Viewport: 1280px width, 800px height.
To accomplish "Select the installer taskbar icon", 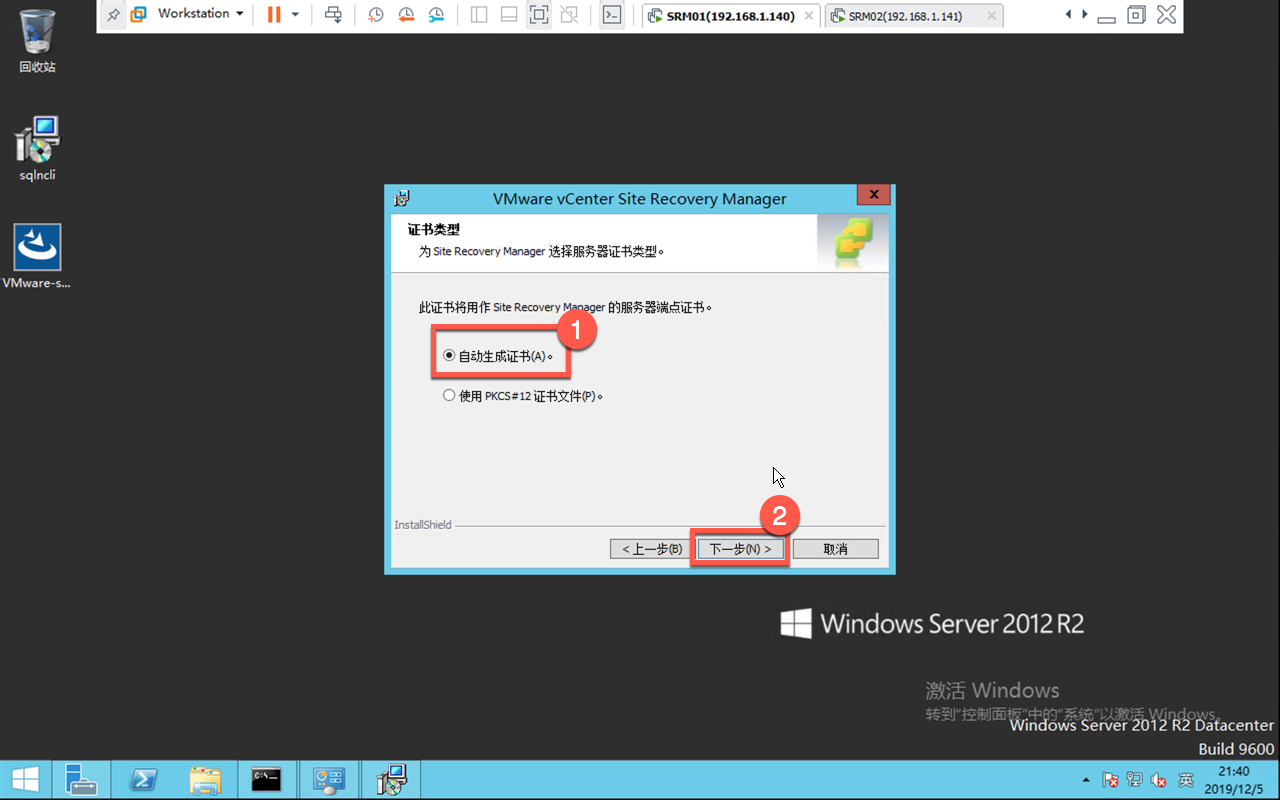I will [390, 780].
